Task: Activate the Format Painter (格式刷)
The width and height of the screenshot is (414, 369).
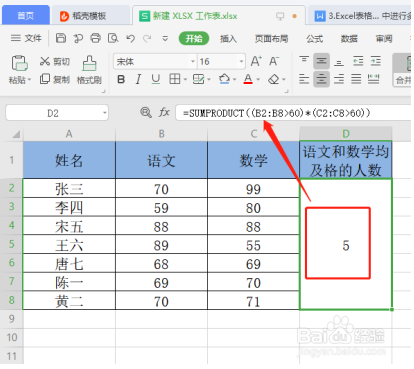Action: click(x=89, y=70)
